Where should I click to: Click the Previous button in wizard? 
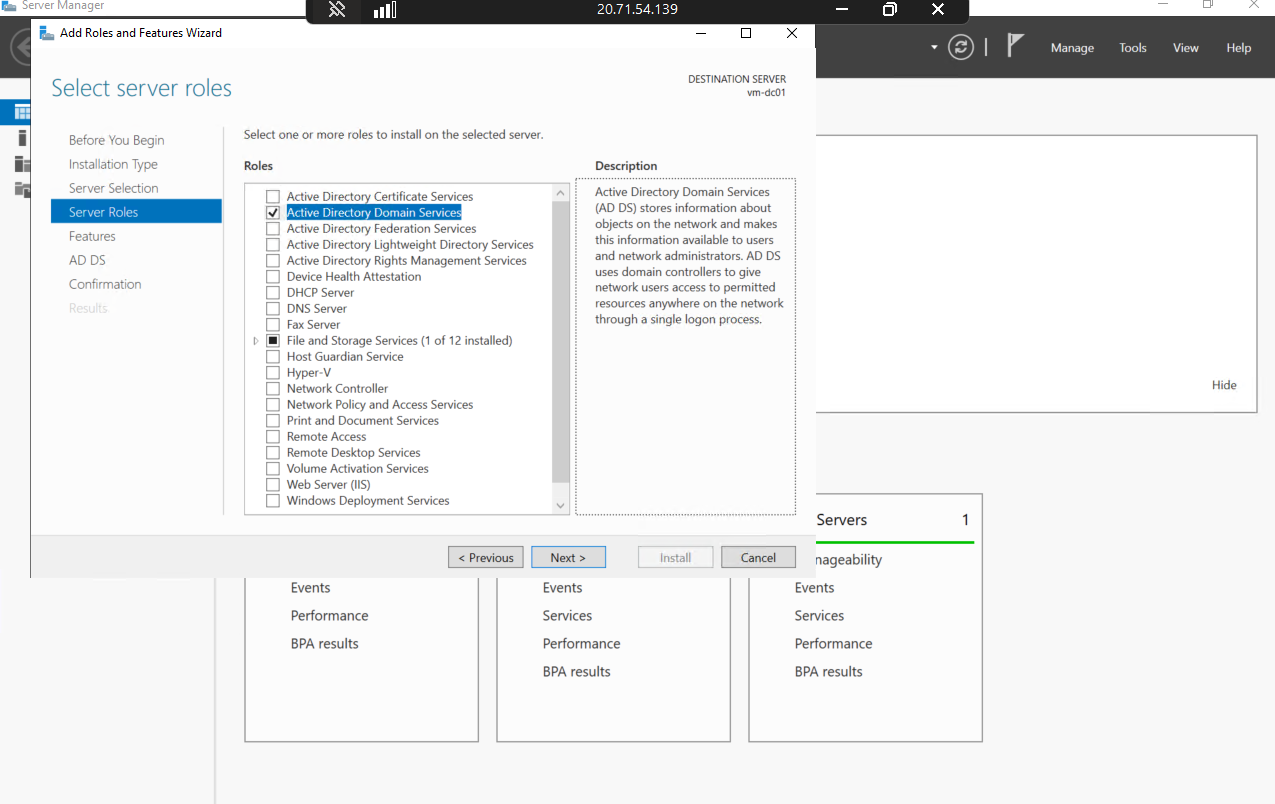(486, 558)
